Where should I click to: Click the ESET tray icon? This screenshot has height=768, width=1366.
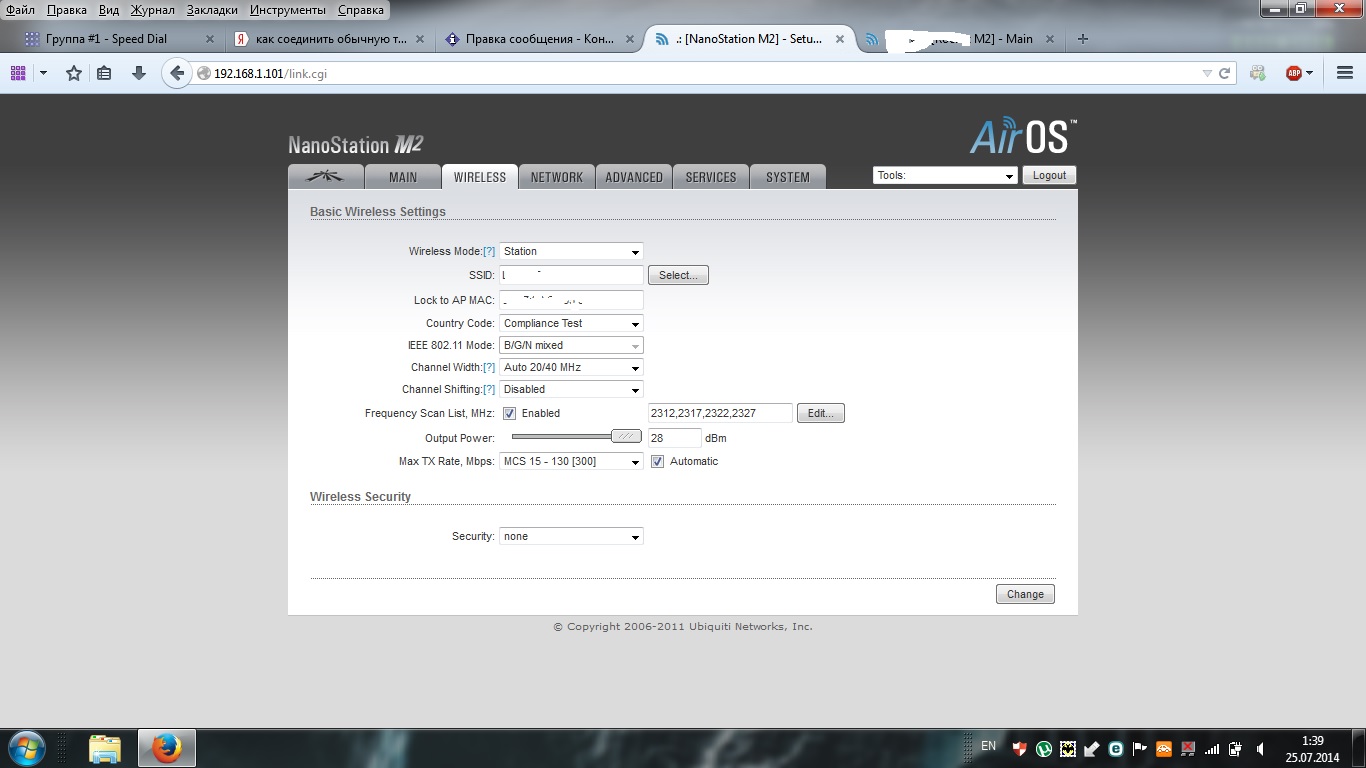1116,748
